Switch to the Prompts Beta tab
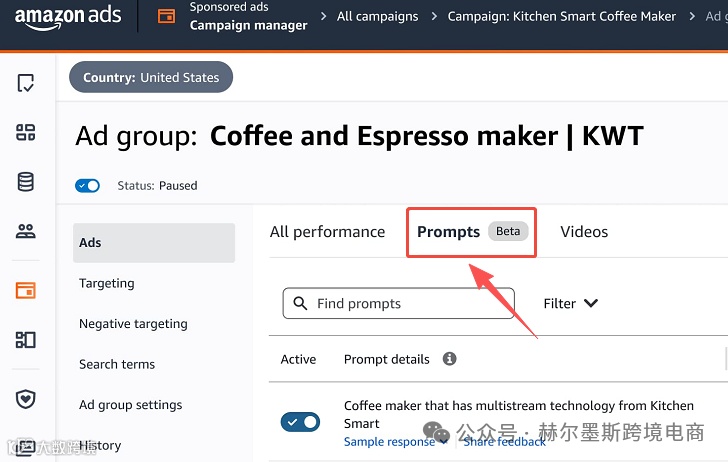The width and height of the screenshot is (728, 462). pyautogui.click(x=472, y=232)
